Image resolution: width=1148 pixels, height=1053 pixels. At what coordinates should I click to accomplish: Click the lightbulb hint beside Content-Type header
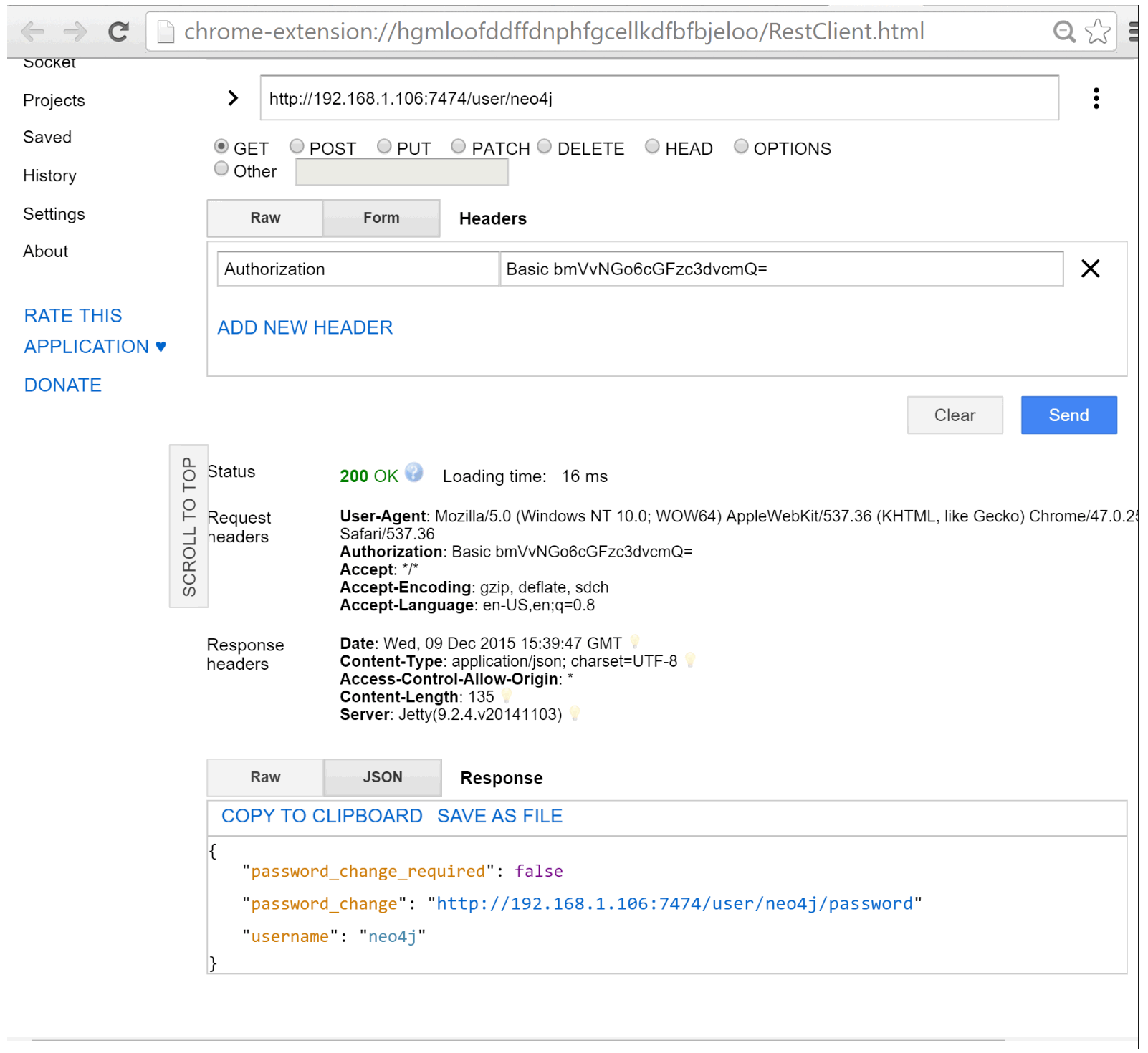point(690,660)
